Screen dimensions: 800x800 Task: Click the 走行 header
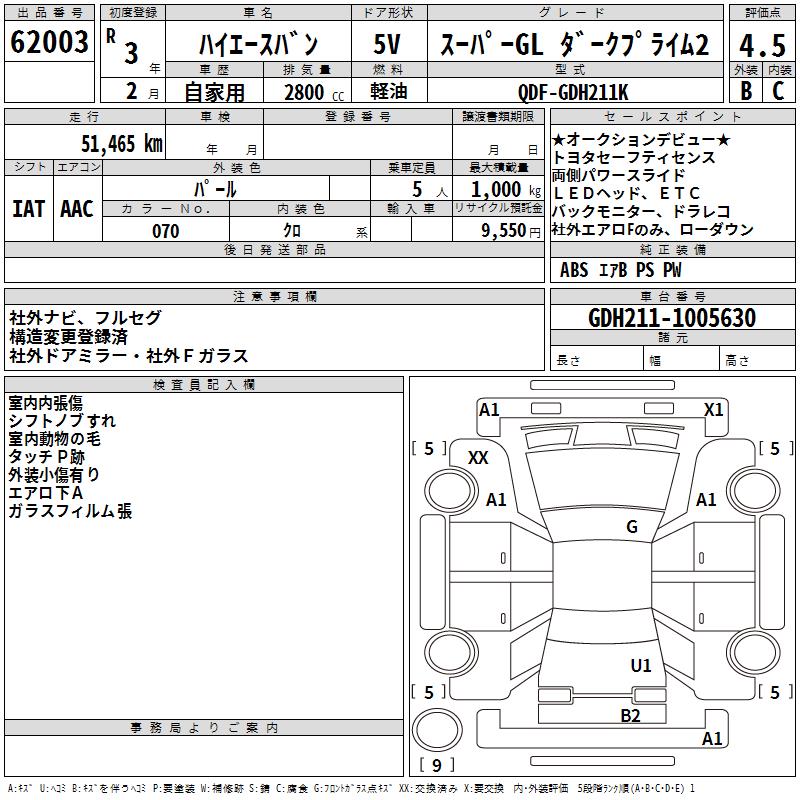click(84, 117)
